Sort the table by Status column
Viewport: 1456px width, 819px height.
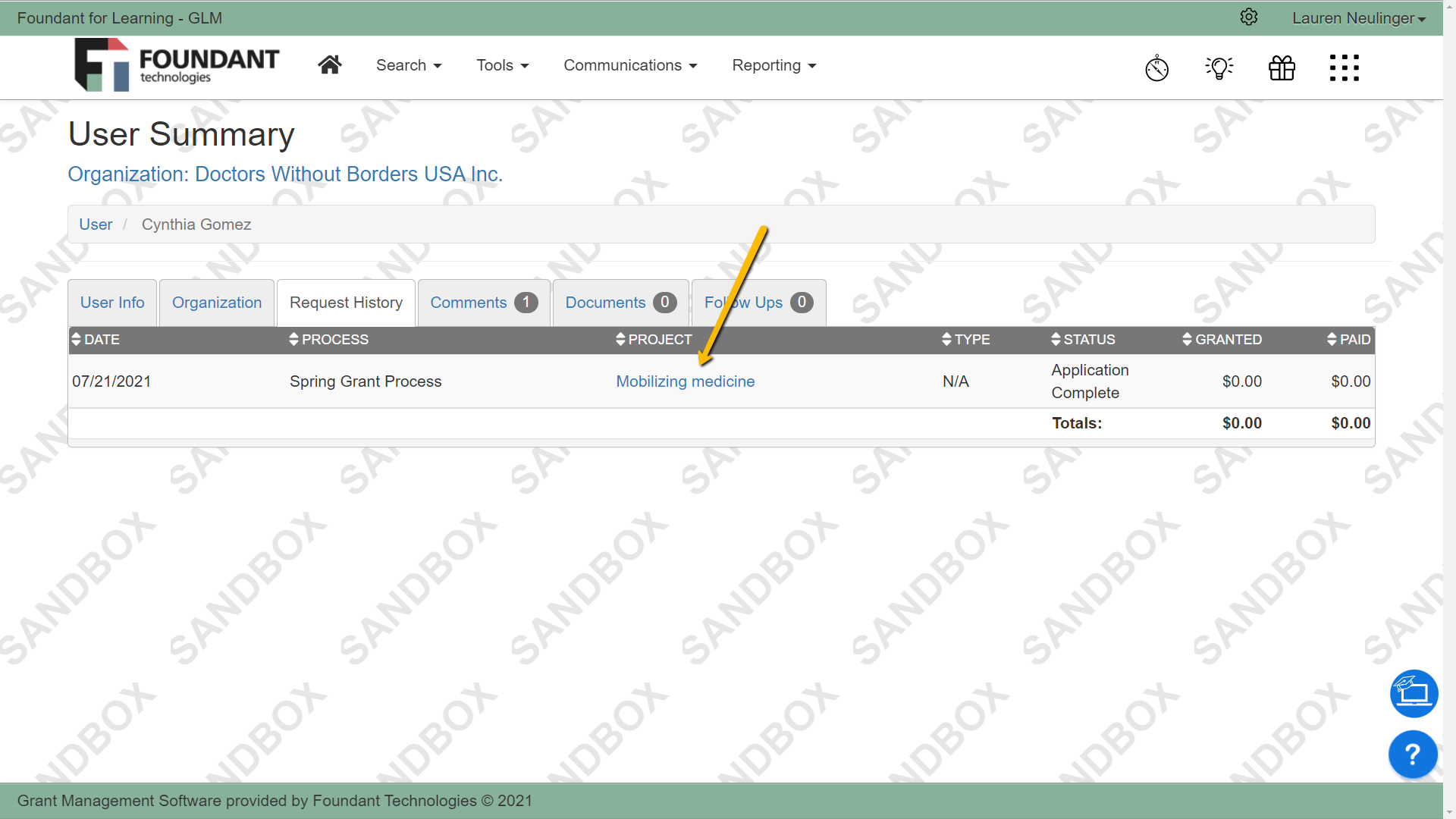click(1083, 340)
